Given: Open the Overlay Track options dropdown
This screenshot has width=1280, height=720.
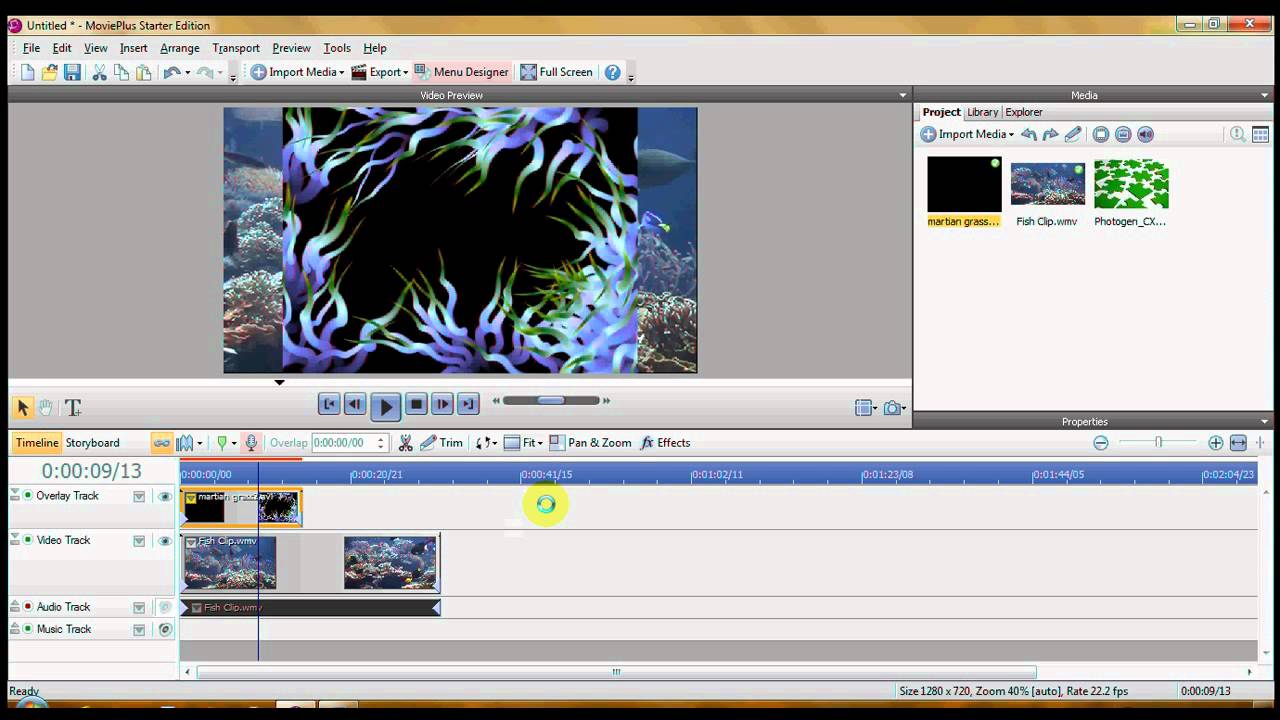Looking at the screenshot, I should click(139, 496).
